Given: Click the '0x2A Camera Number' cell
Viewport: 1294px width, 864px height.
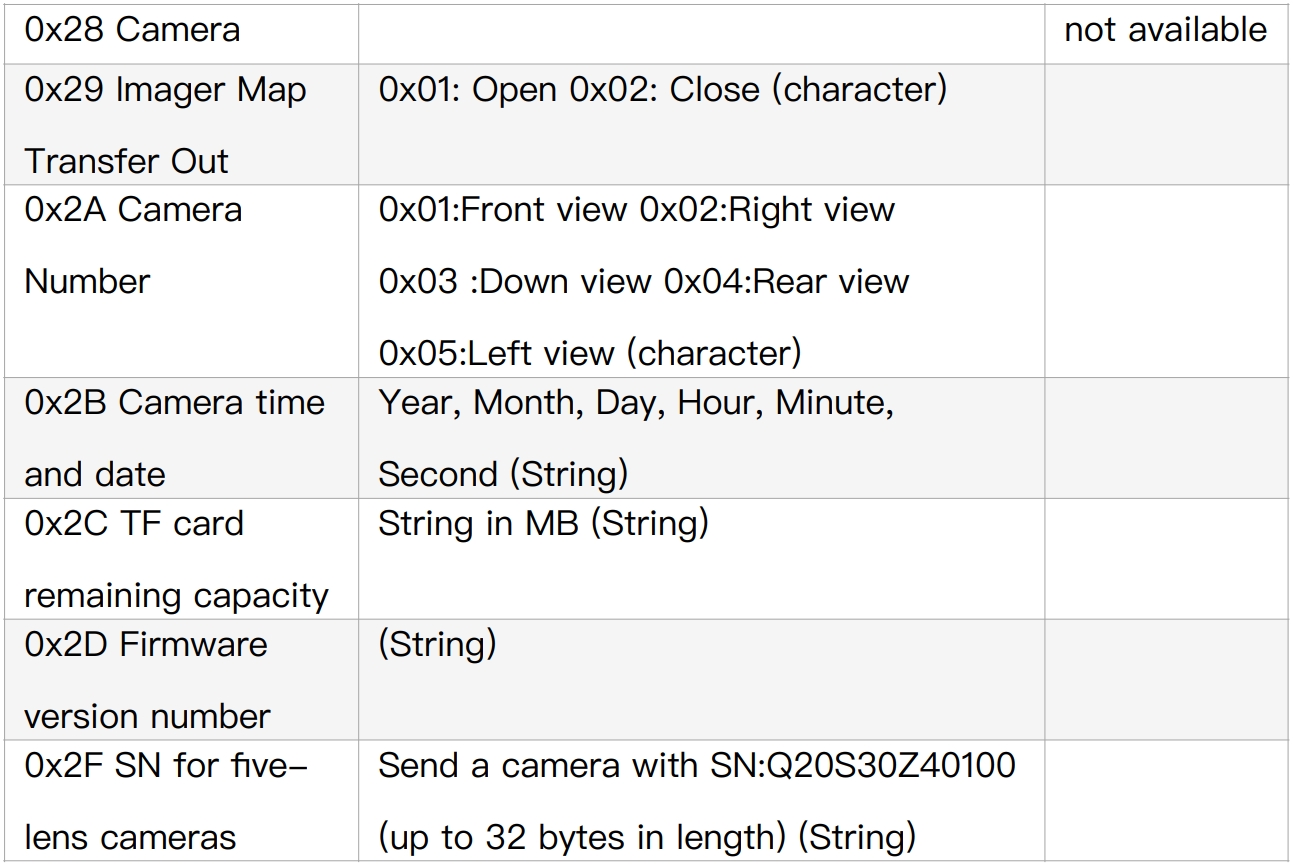Looking at the screenshot, I should [132, 245].
